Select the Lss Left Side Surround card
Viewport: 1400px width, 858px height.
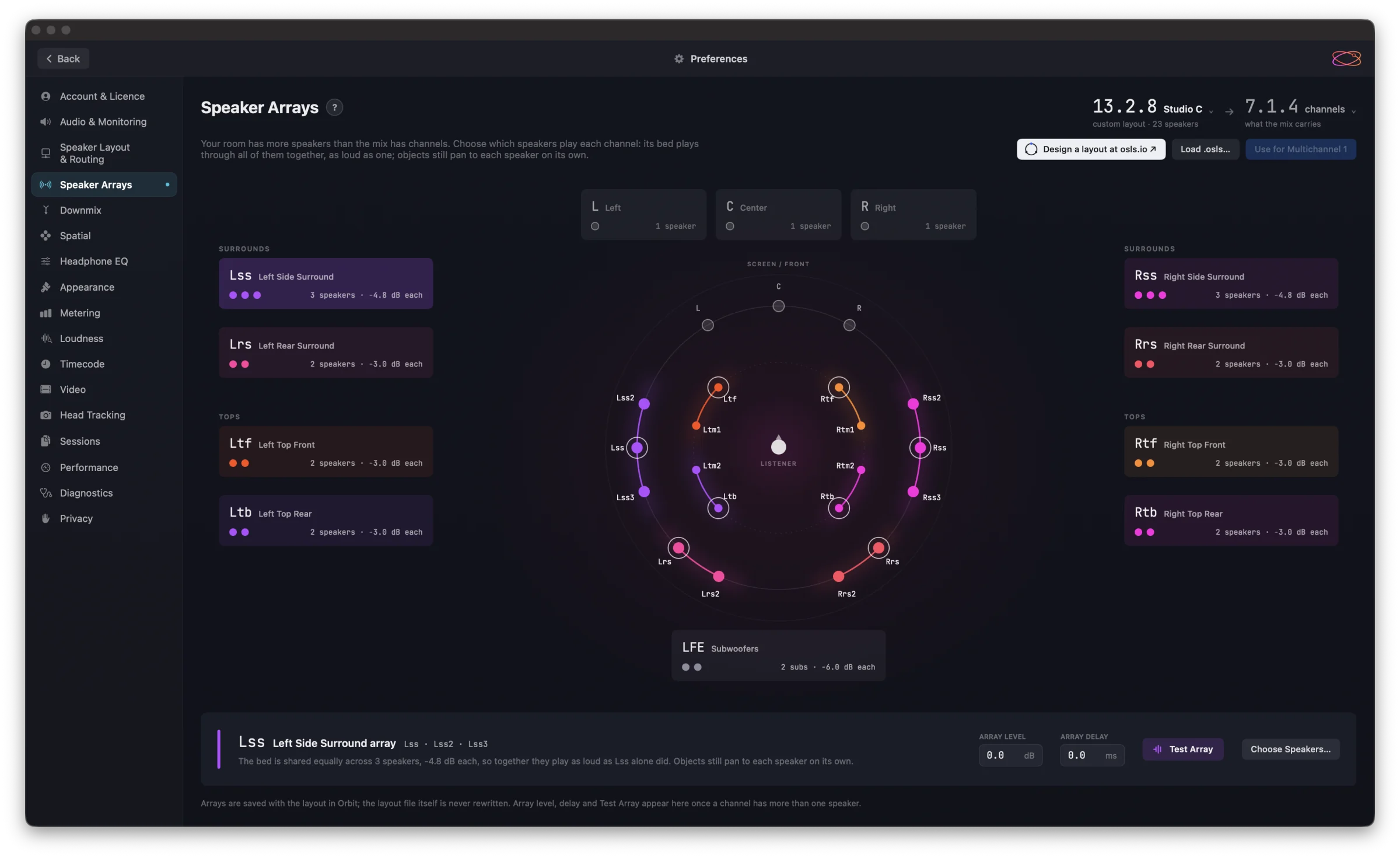click(x=325, y=284)
